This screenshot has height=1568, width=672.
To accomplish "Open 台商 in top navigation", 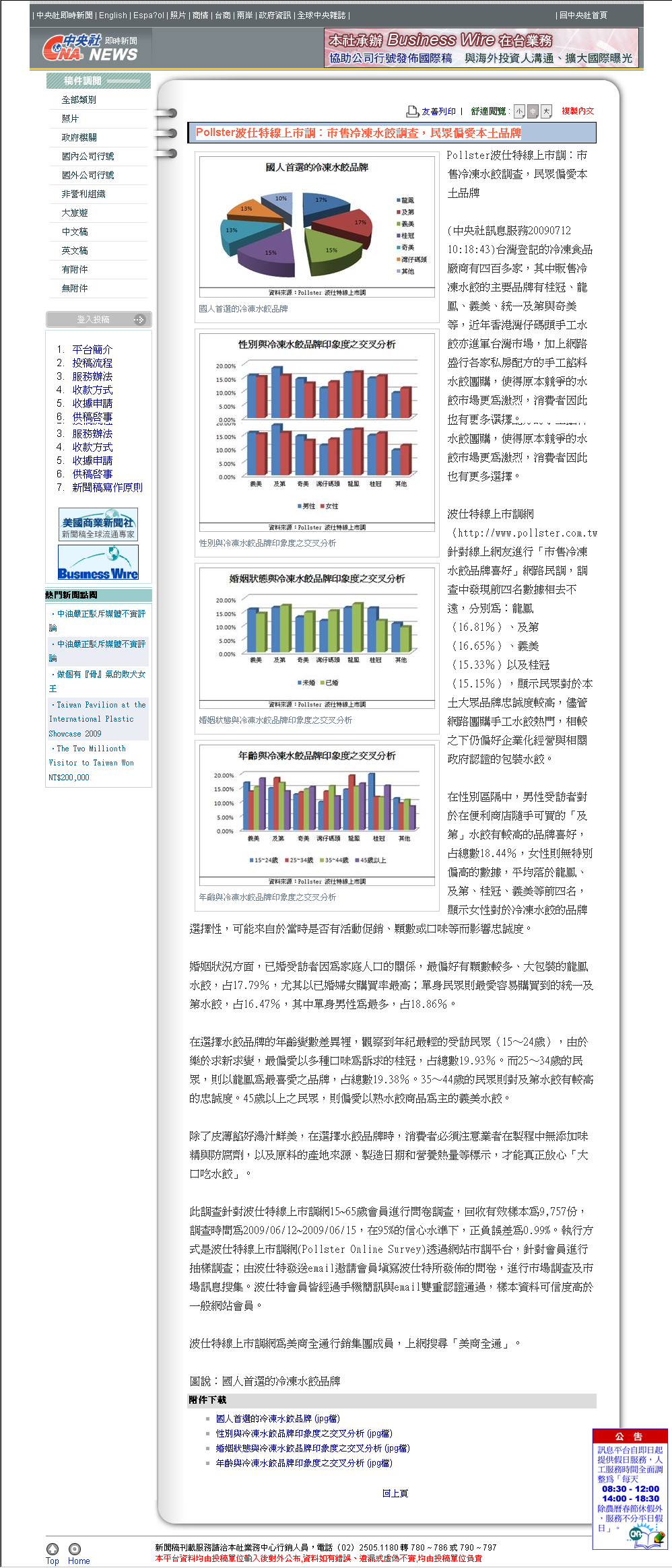I will 223,15.
